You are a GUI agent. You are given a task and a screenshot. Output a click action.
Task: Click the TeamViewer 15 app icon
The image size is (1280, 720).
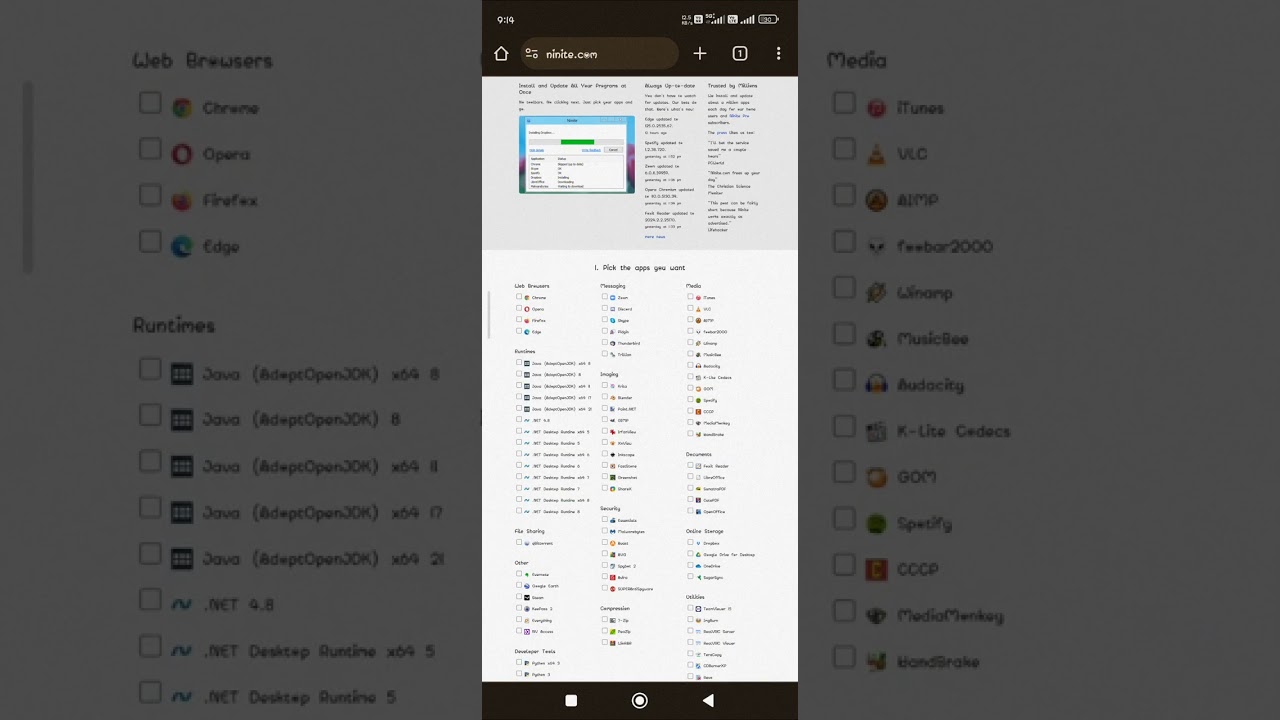(699, 609)
